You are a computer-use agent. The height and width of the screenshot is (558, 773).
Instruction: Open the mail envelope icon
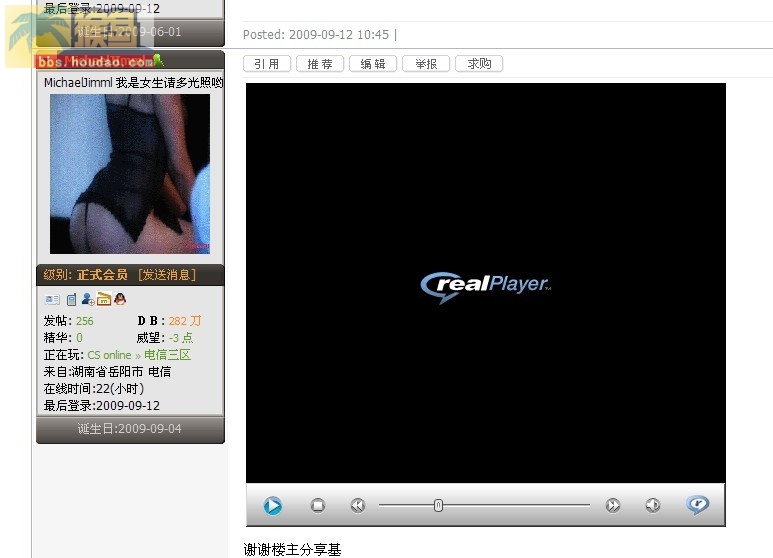point(104,299)
